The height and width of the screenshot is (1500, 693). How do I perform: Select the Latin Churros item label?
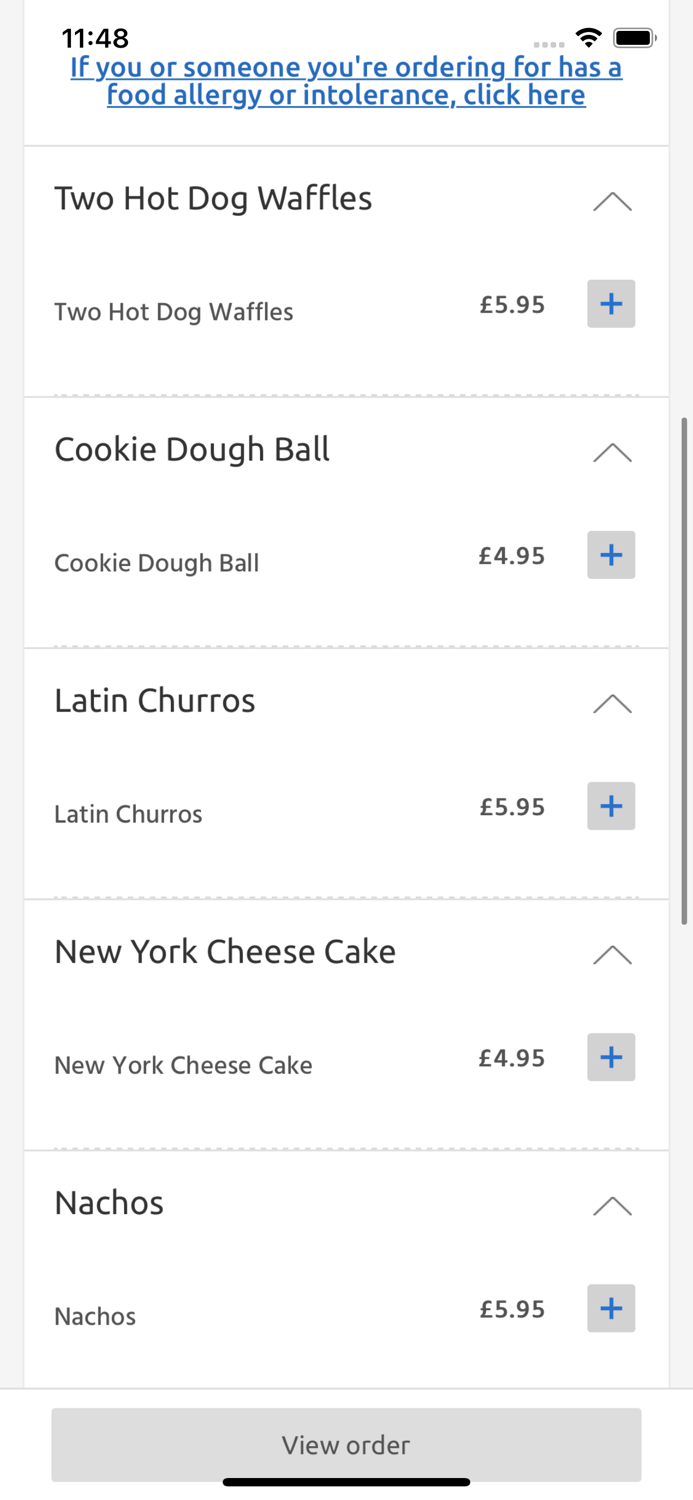click(x=128, y=814)
